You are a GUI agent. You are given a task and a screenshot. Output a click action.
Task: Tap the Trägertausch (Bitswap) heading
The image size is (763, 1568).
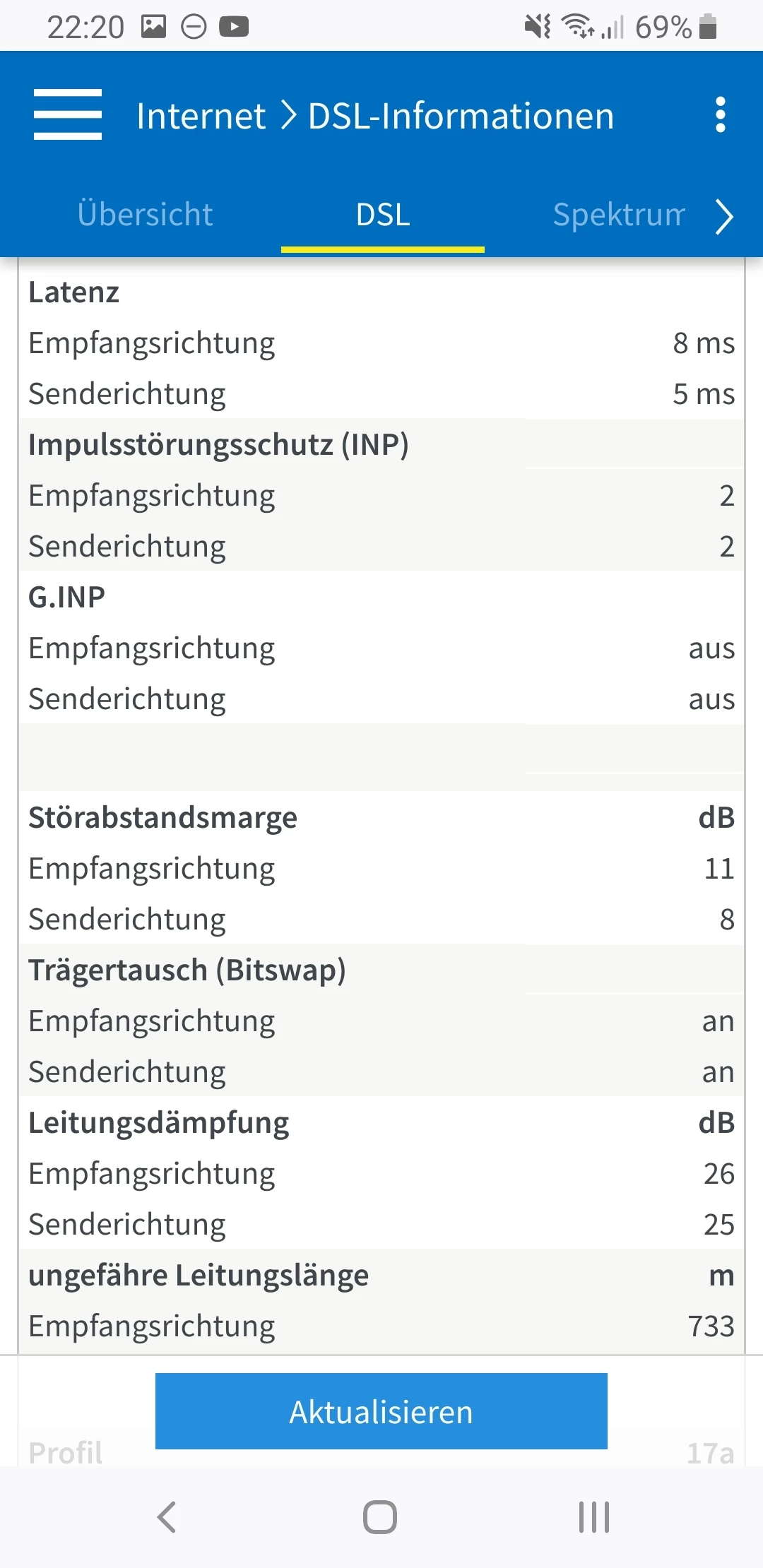(187, 970)
